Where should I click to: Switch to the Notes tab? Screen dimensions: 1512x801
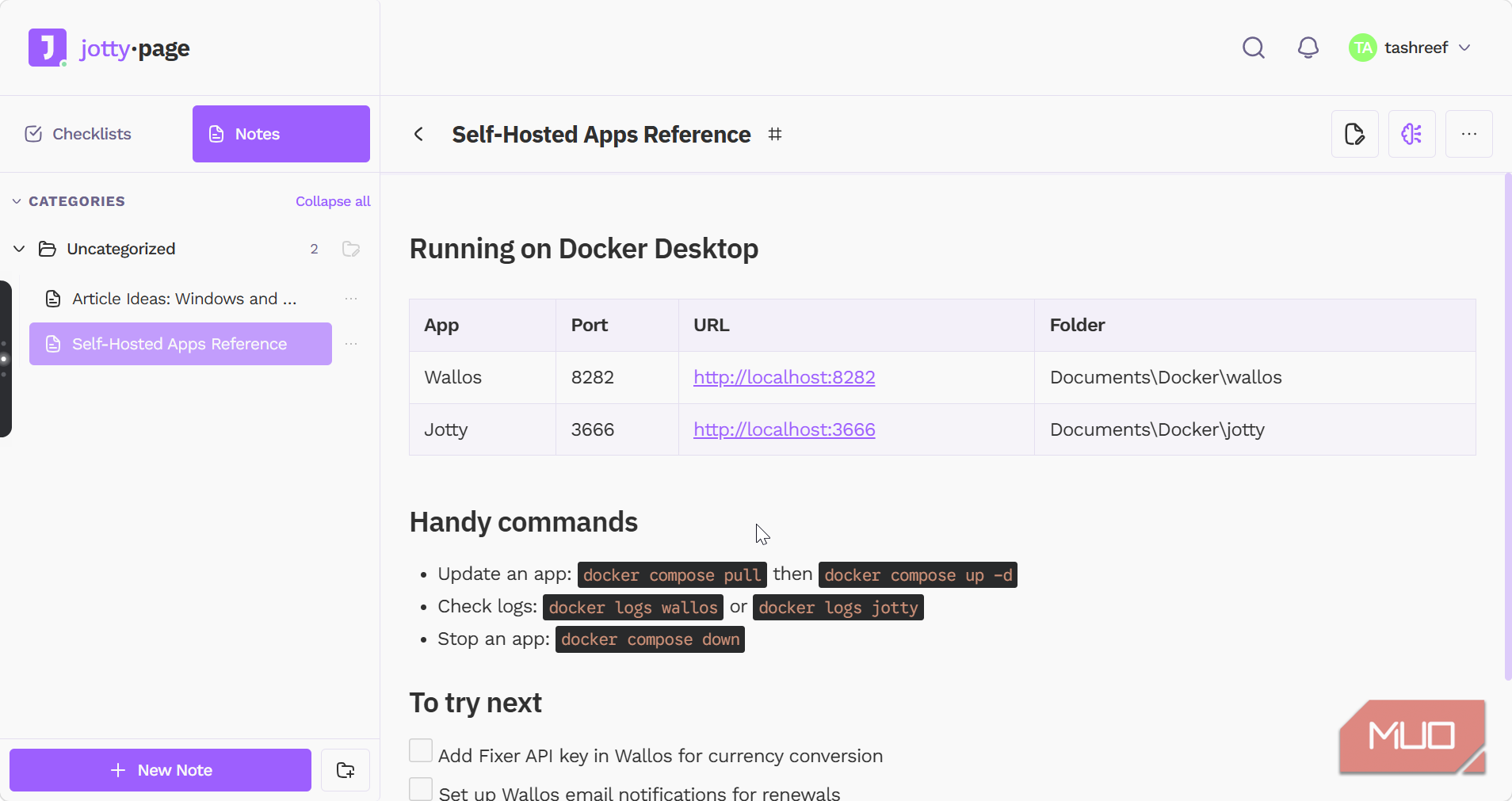pos(281,134)
